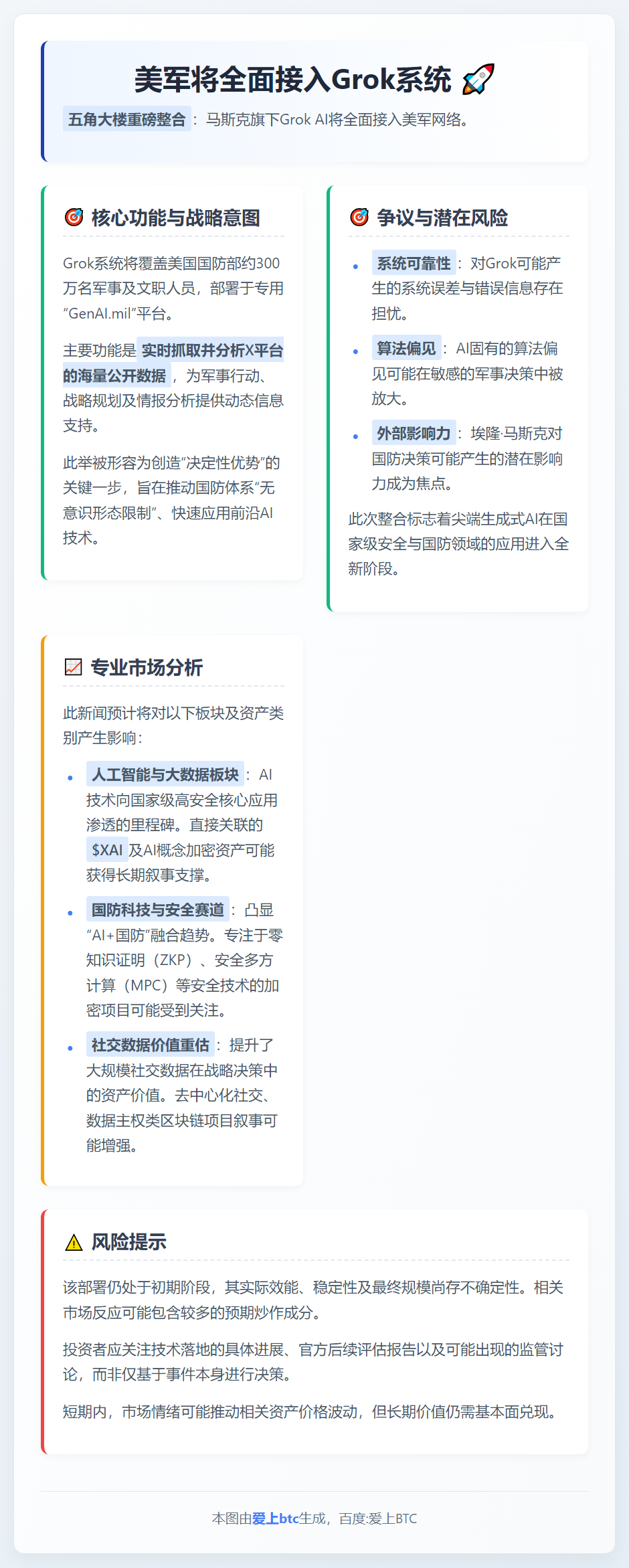Image resolution: width=629 pixels, height=1568 pixels.
Task: Click the highlighted label 人工智能与大数据板块
Action: 165,774
